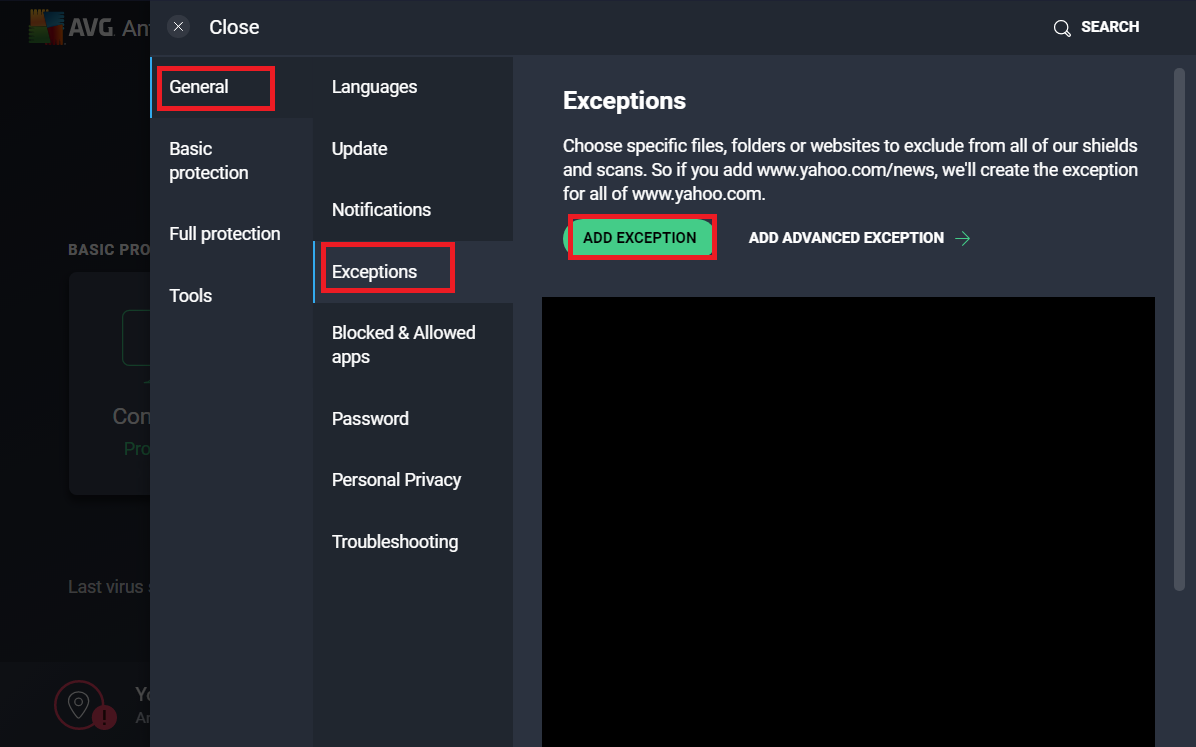Open the Languages settings section
Viewport: 1196px width, 747px height.
pos(374,87)
